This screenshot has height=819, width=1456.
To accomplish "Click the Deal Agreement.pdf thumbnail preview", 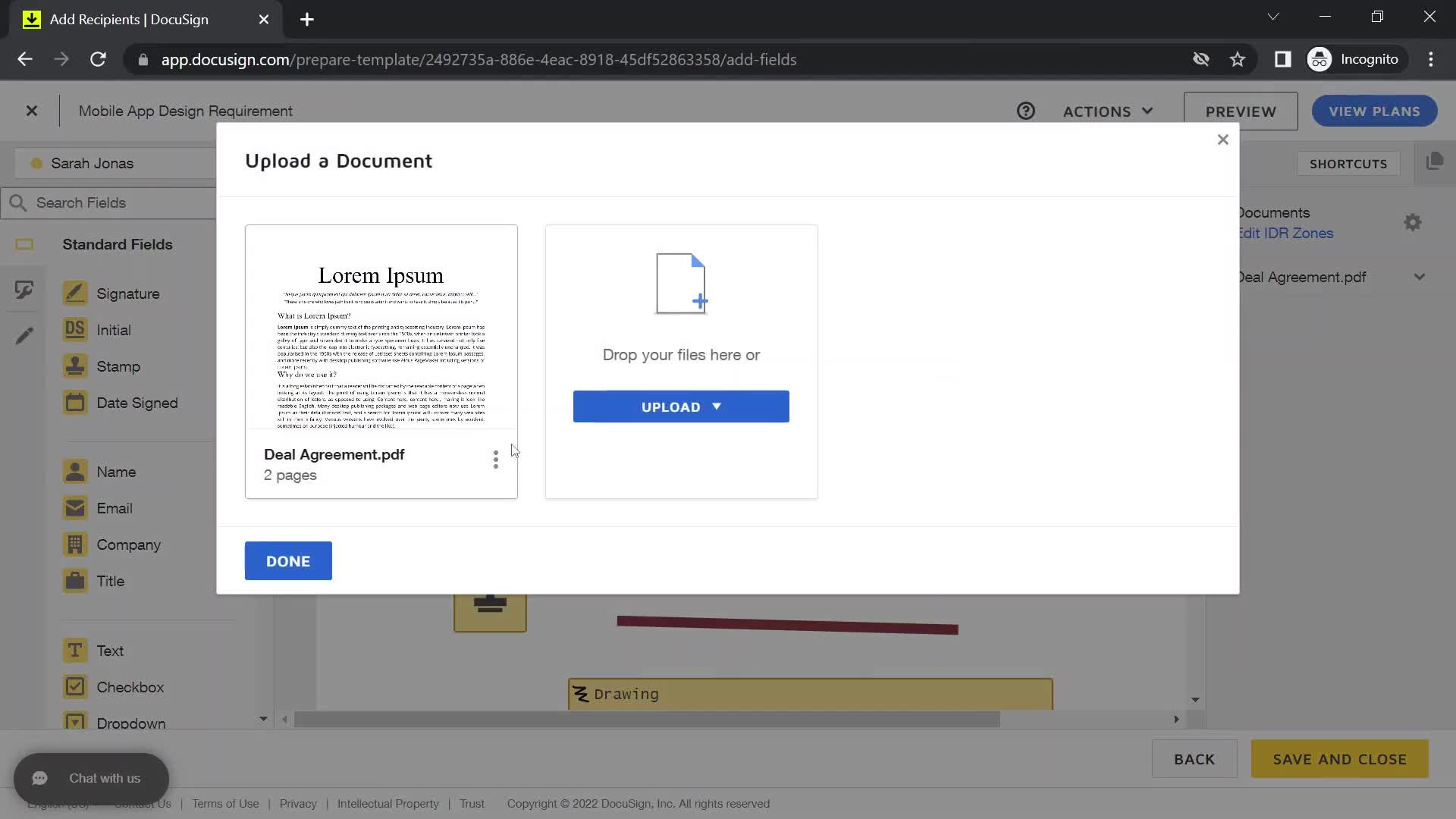I will tap(381, 345).
